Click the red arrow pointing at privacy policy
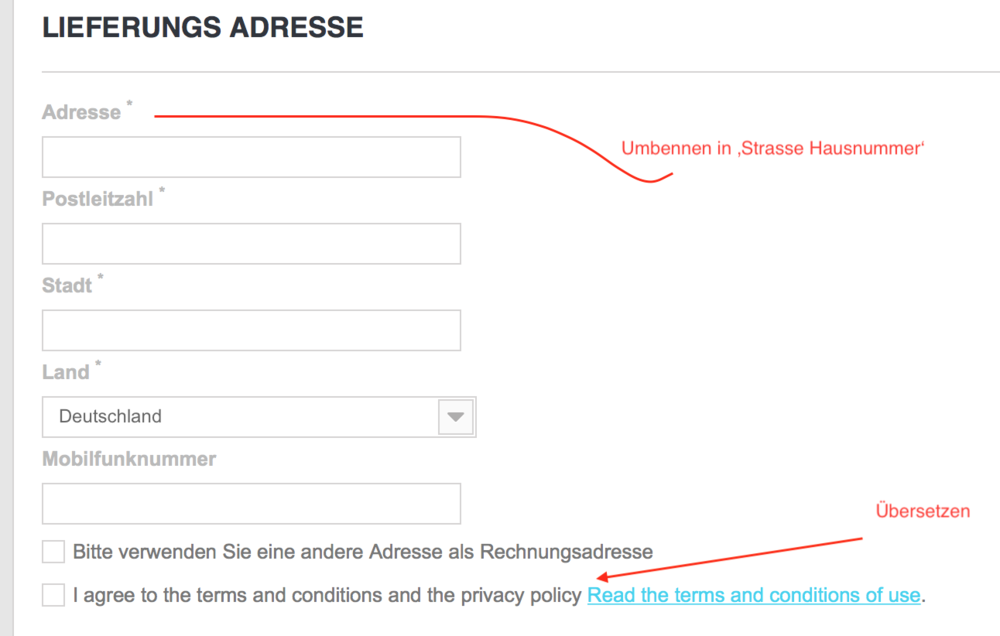This screenshot has width=1000, height=636. (x=730, y=559)
